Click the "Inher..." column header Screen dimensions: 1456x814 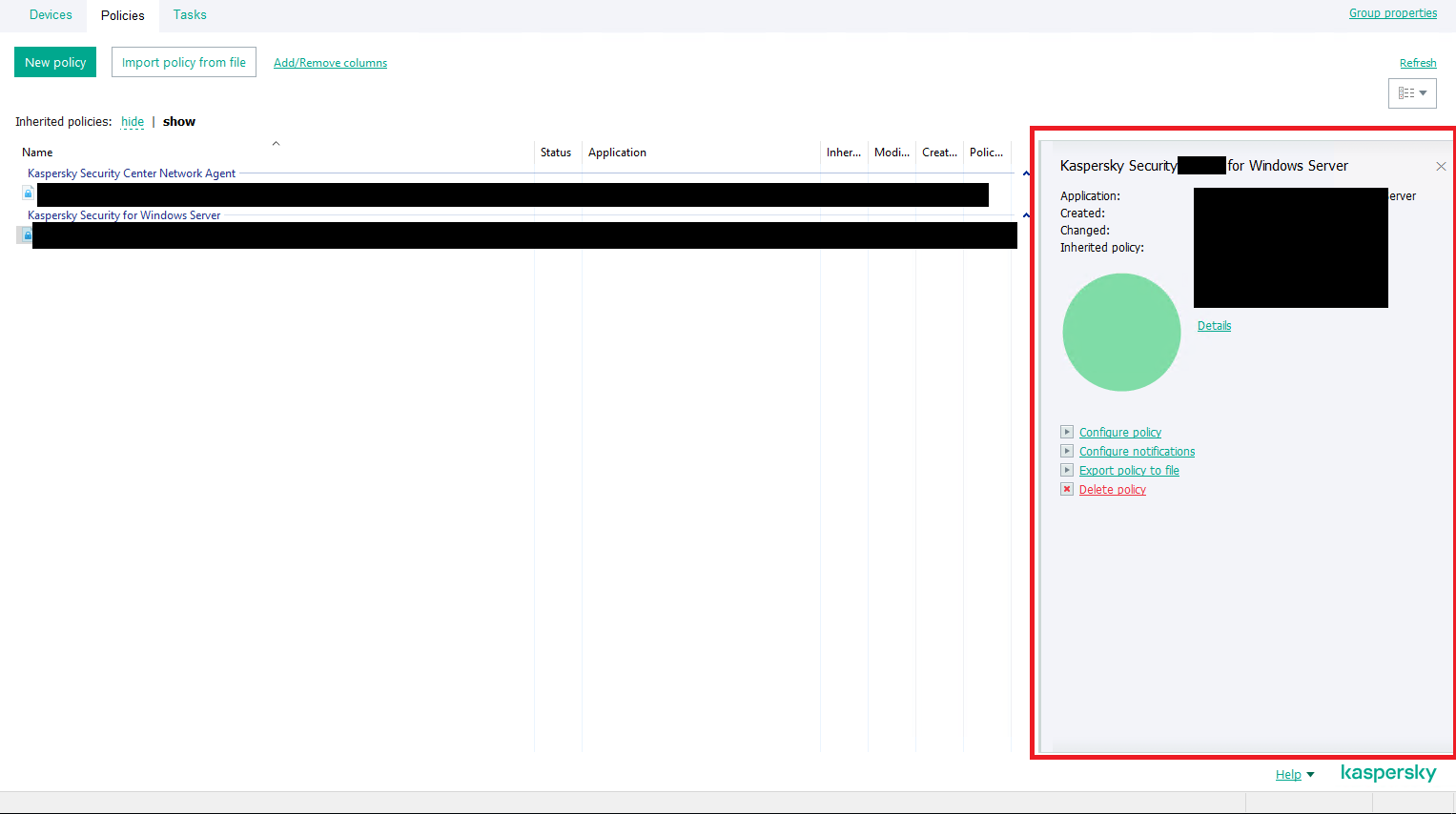tap(844, 153)
